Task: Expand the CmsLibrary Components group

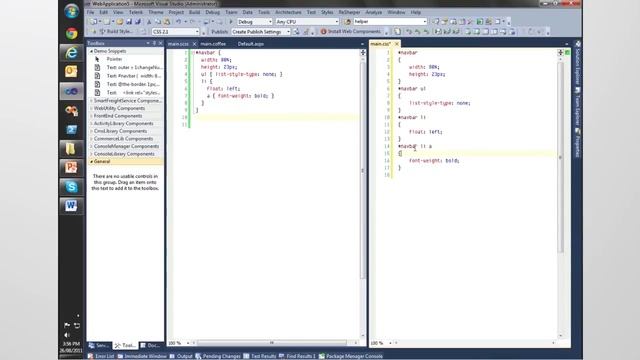Action: pos(91,131)
